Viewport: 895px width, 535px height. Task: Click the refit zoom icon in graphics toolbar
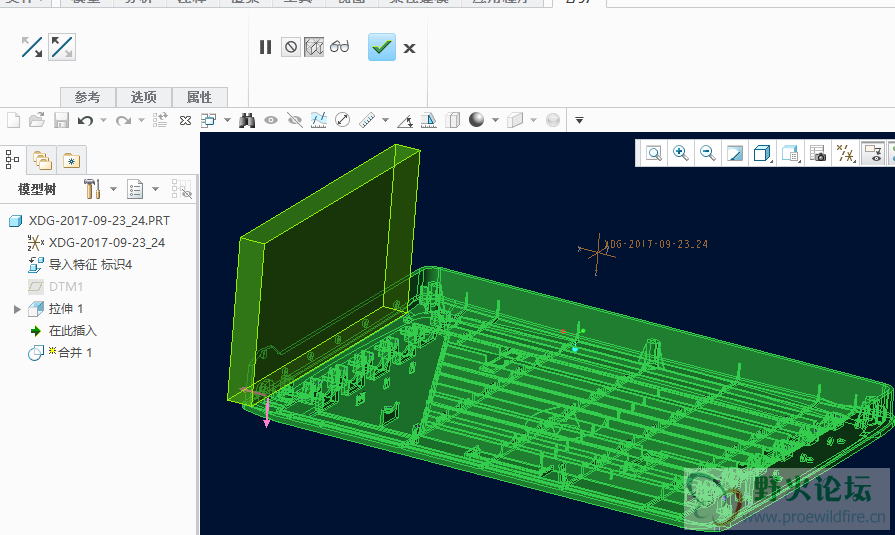point(654,153)
